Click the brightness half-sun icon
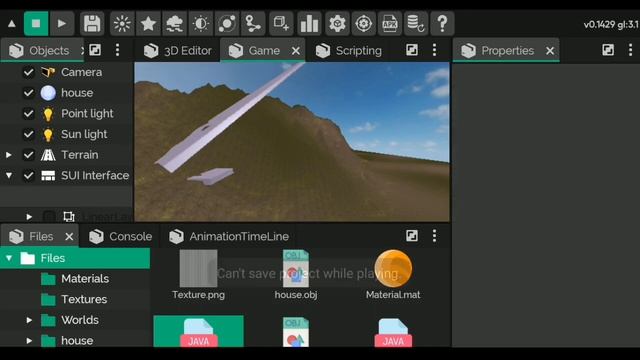The width and height of the screenshot is (640, 360). pyautogui.click(x=200, y=24)
